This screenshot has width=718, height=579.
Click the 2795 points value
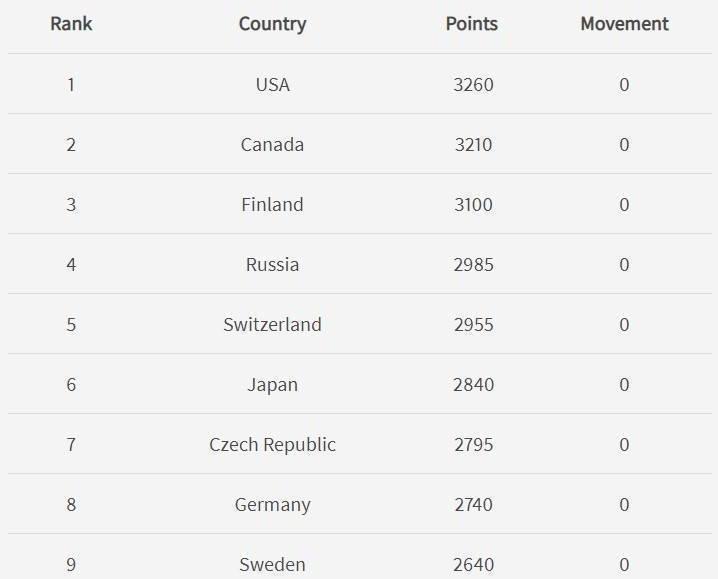[473, 445]
